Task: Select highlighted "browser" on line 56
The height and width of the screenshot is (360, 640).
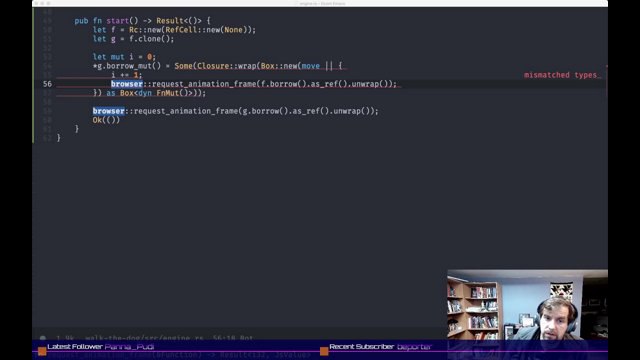Action: point(127,84)
